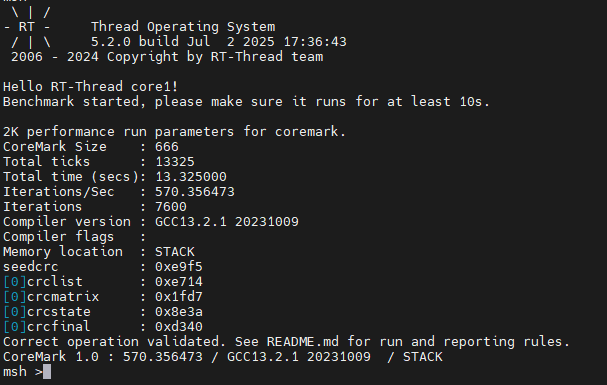The height and width of the screenshot is (385, 607).
Task: Click the Total time value 13.325000
Action: 191,177
